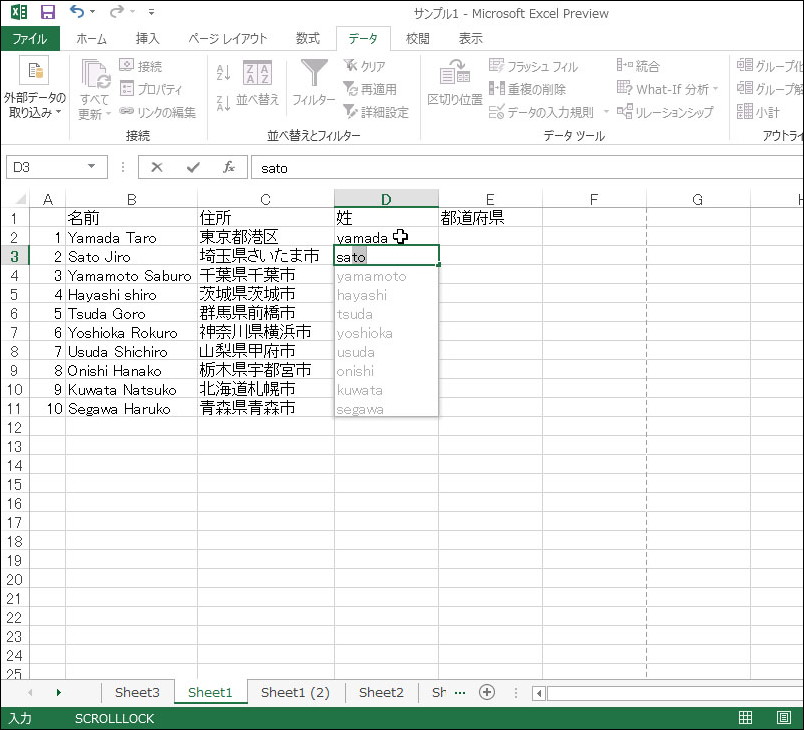Switch to the 表示 ribbon tab
Viewport: 804px width, 730px height.
(470, 38)
